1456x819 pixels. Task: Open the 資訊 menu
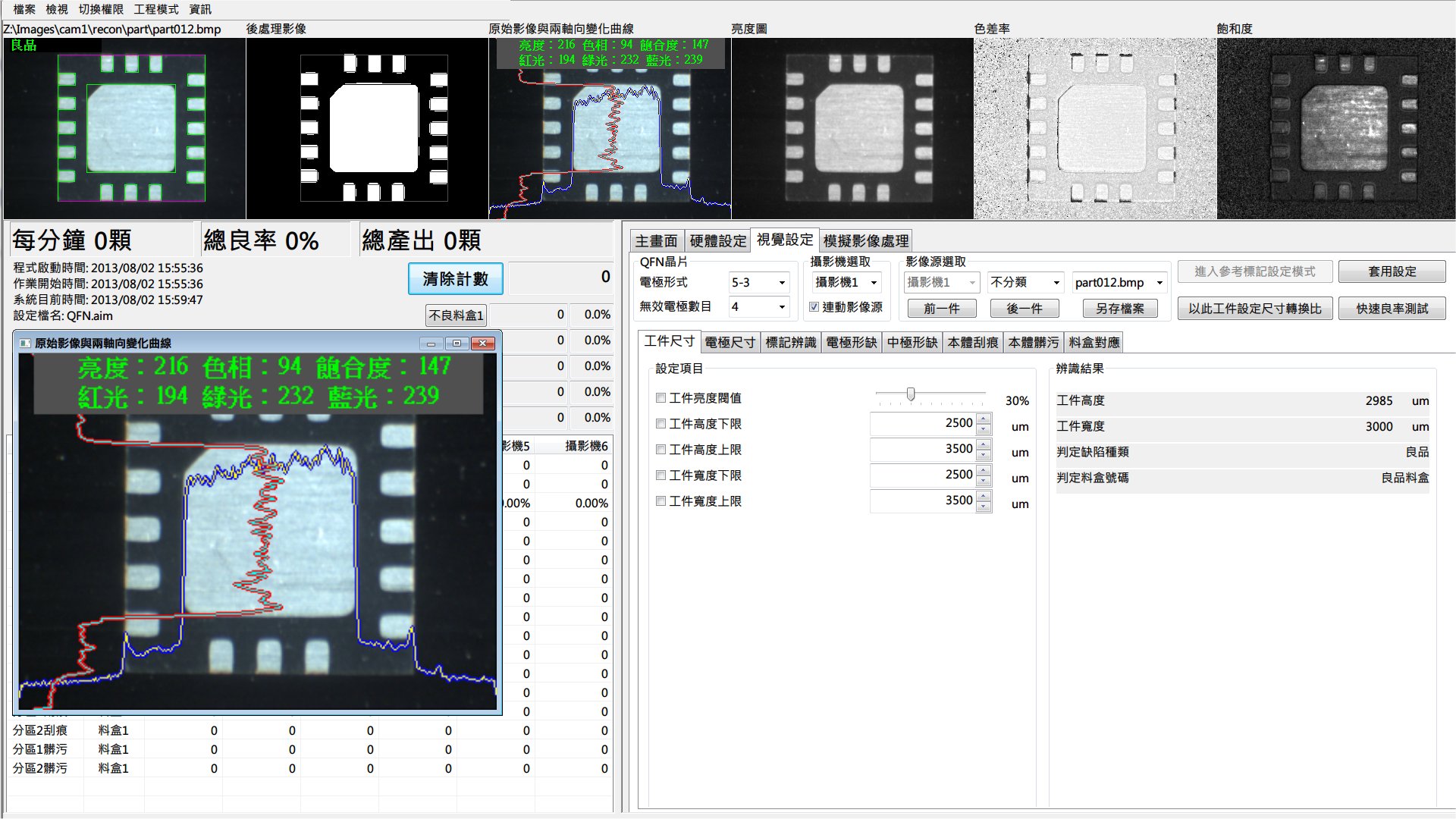pos(200,9)
